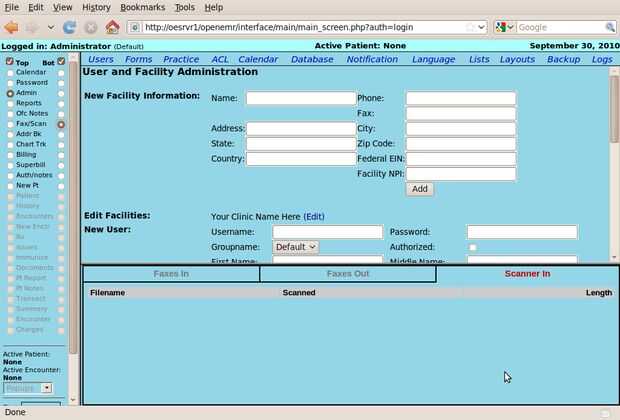
Task: Reload the page with the refresh icon
Action: [70, 27]
